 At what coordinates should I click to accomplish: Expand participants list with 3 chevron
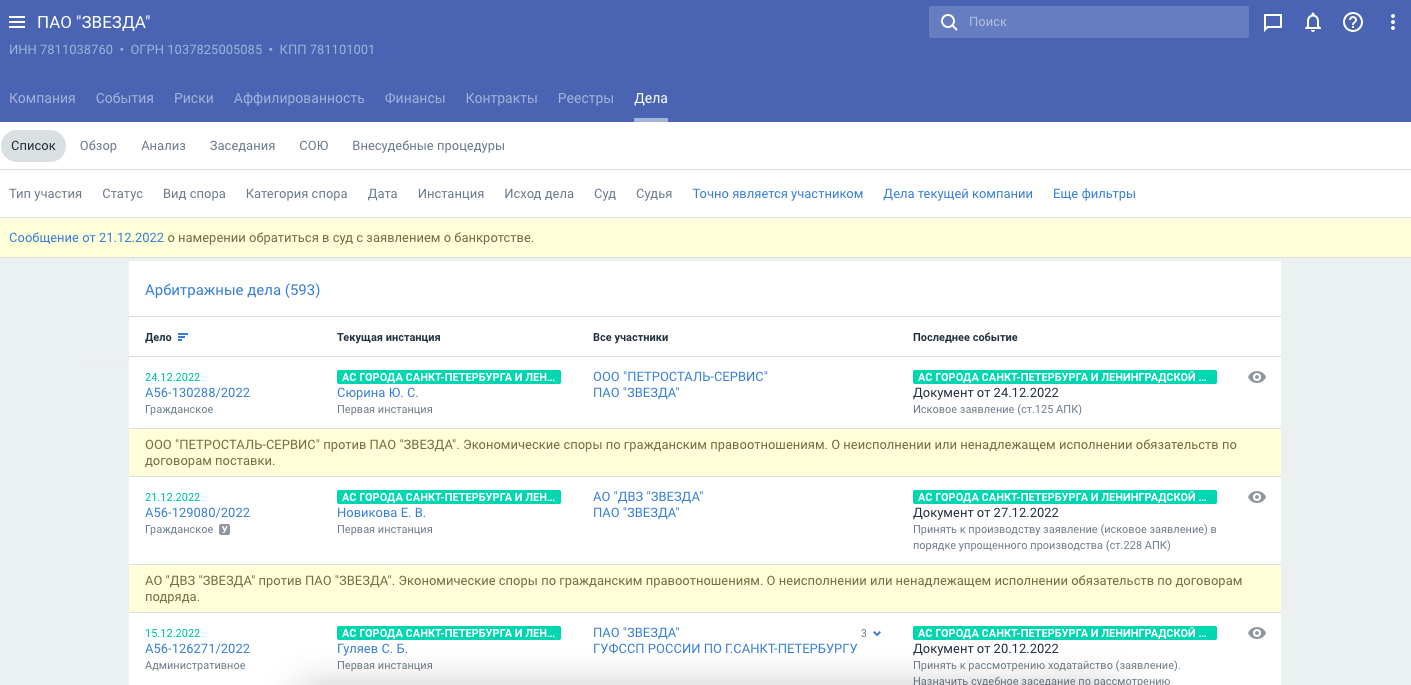pyautogui.click(x=877, y=633)
